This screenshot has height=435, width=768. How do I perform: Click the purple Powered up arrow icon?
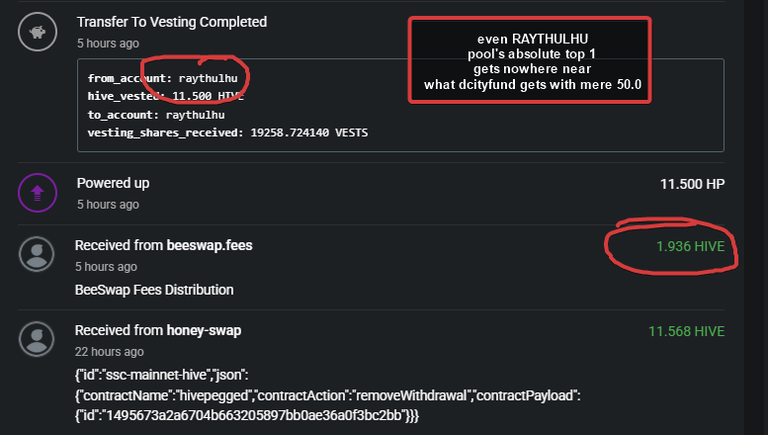tap(37, 193)
